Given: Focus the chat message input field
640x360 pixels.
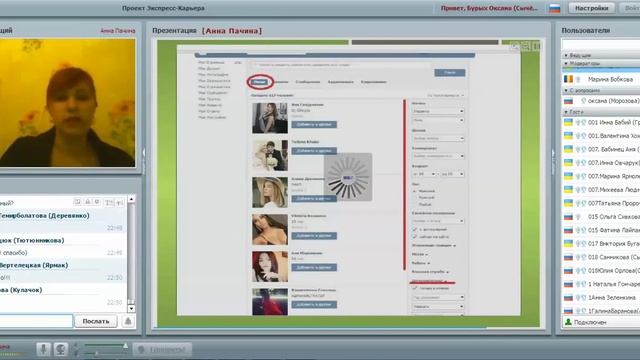Looking at the screenshot, I should coord(36,321).
